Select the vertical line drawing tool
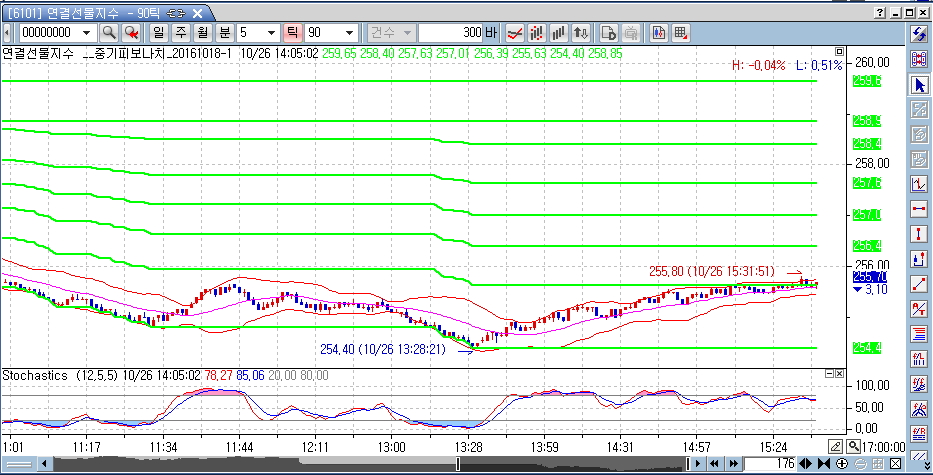 (919, 233)
